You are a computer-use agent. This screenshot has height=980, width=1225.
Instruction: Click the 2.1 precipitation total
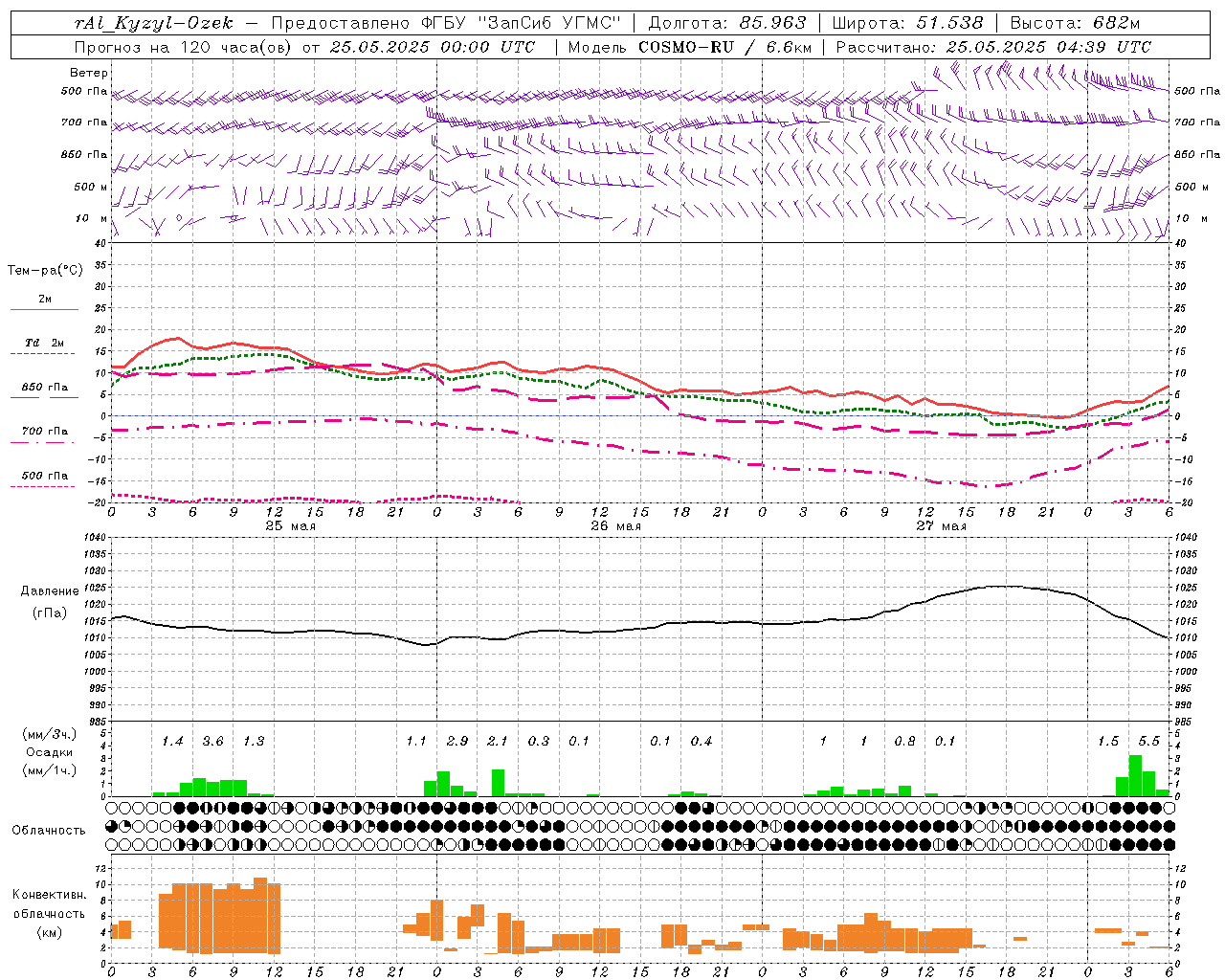click(498, 742)
